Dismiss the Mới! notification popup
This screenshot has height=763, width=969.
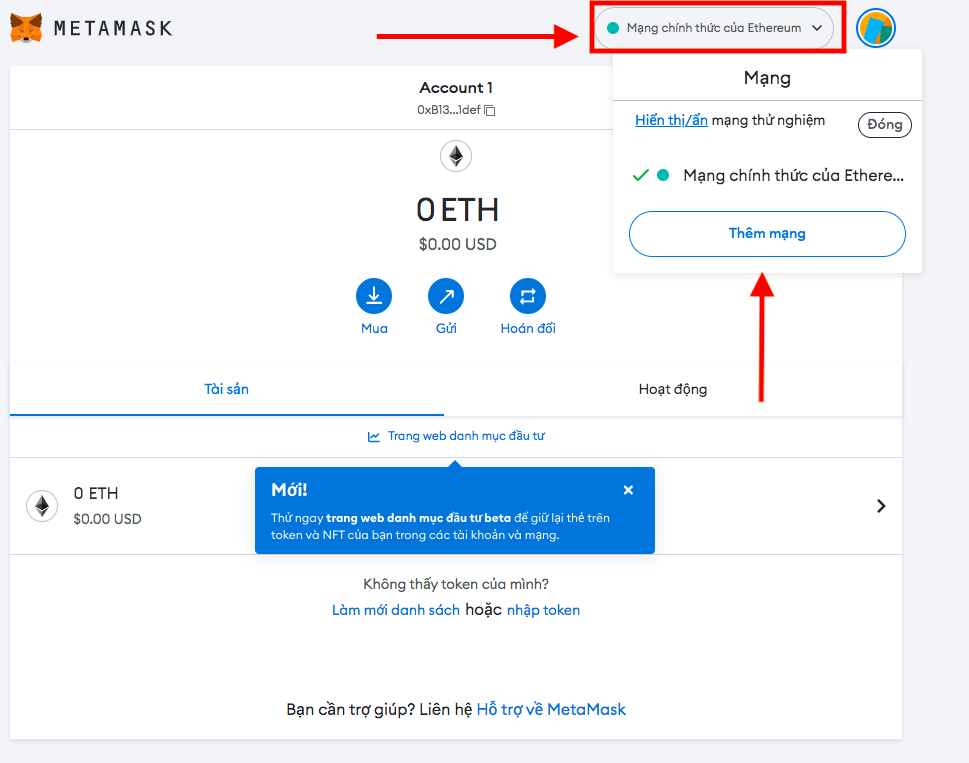(x=628, y=489)
